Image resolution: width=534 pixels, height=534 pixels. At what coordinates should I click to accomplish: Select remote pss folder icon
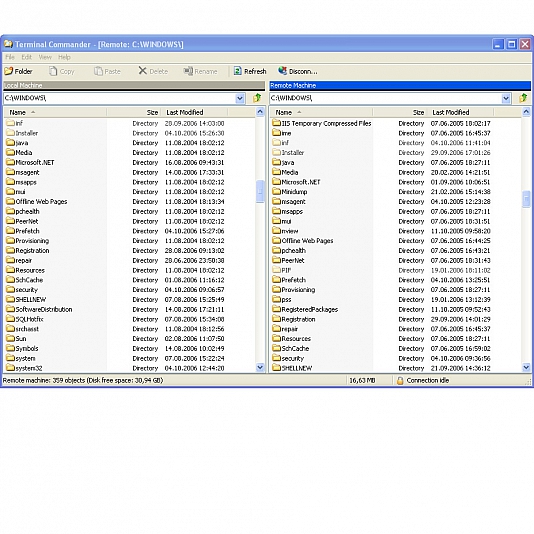(x=277, y=300)
